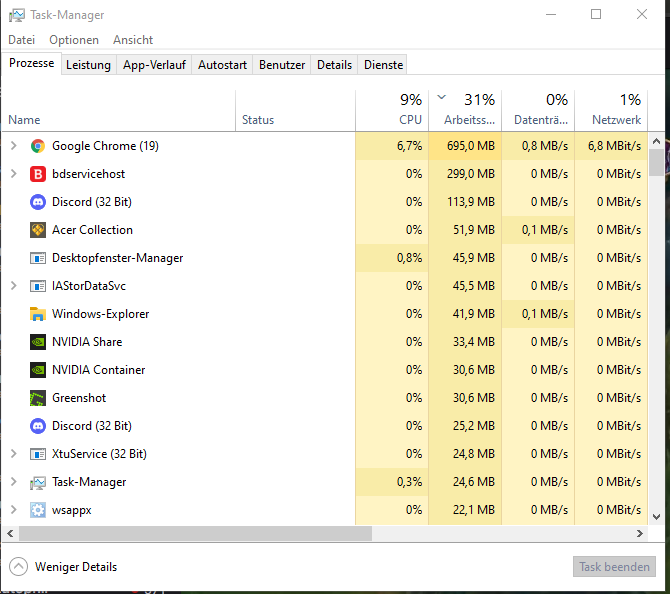Click the vertical scrollbar down arrow
This screenshot has width=670, height=594.
click(656, 517)
